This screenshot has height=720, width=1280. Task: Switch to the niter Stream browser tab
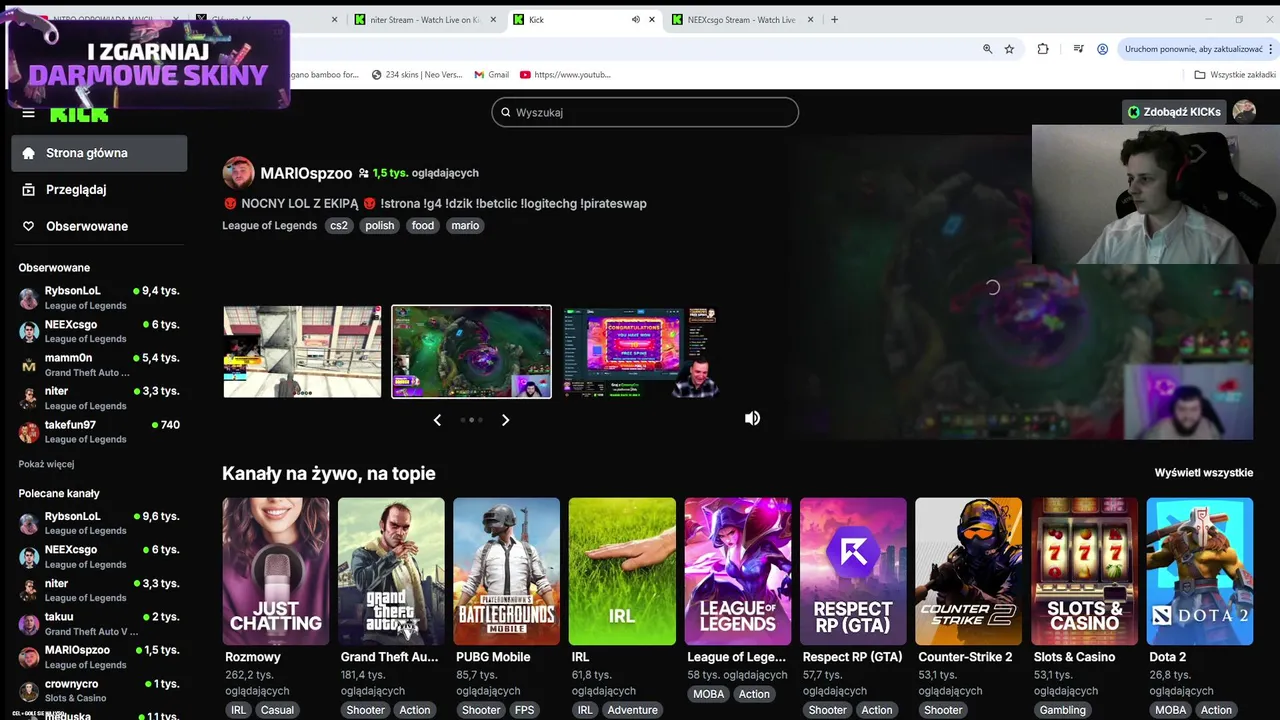tap(425, 19)
